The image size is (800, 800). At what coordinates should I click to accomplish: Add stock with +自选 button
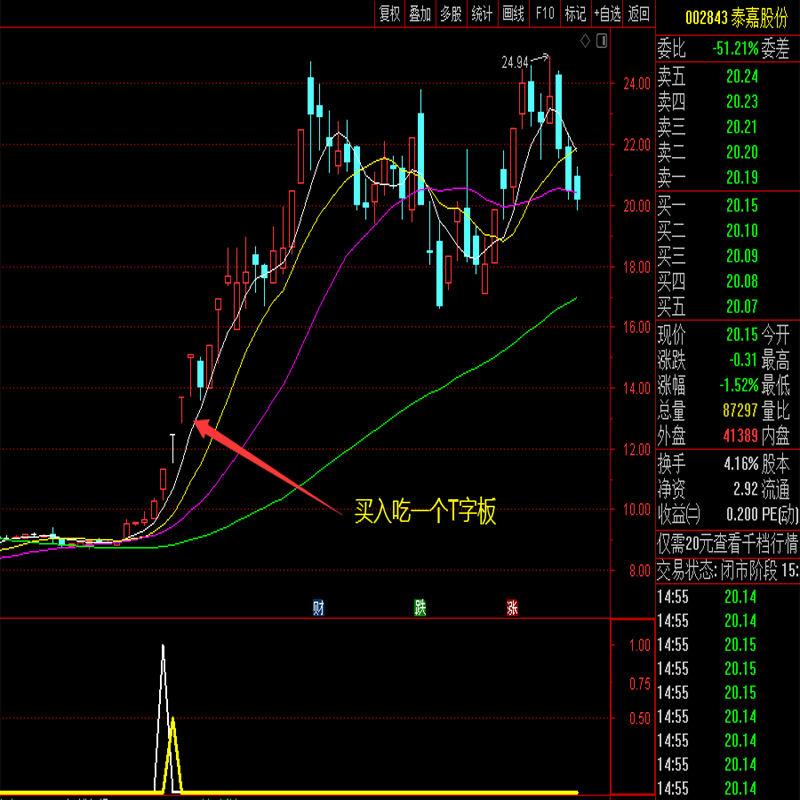click(x=607, y=13)
